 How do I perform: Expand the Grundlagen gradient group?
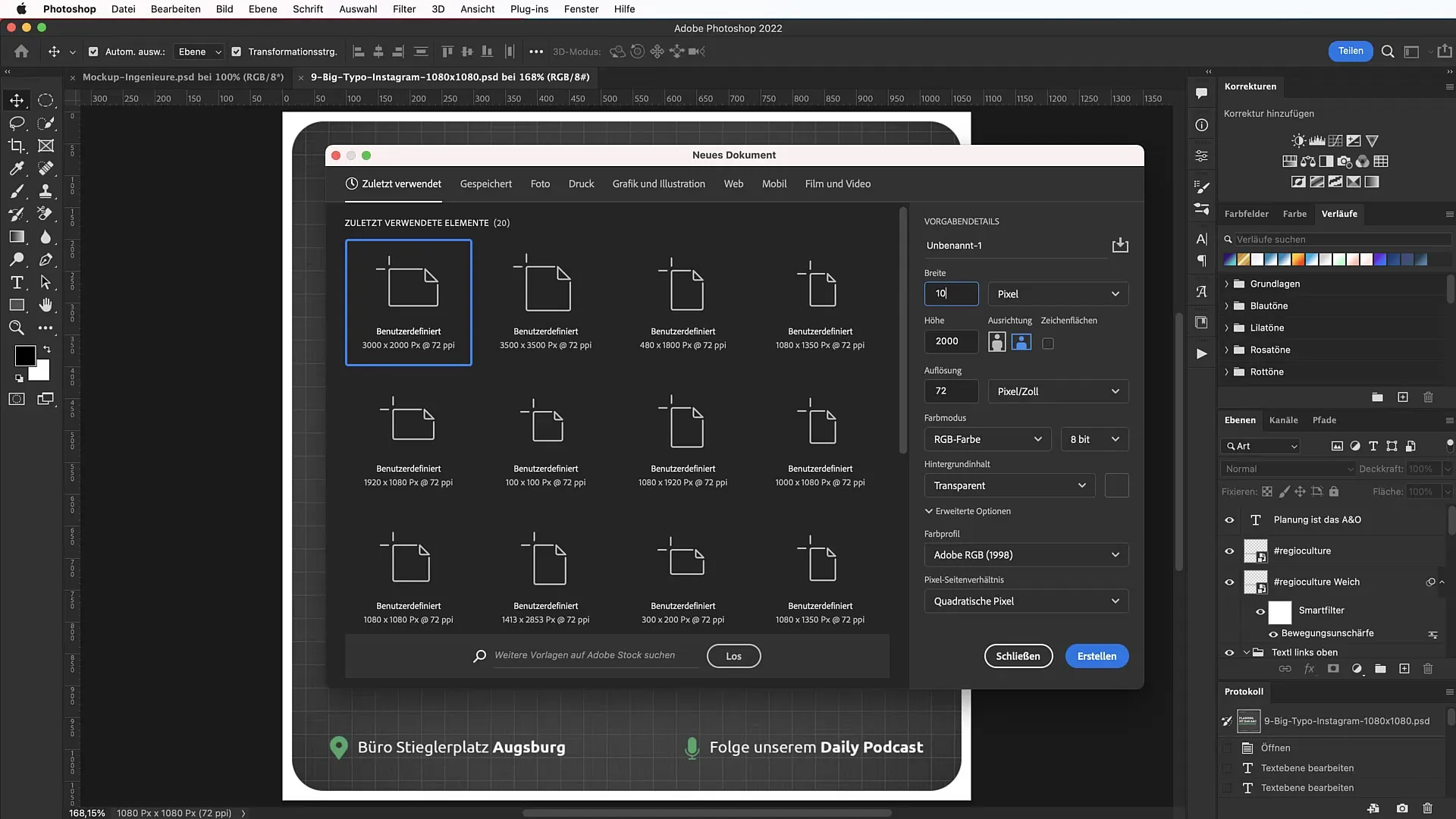pos(1227,283)
